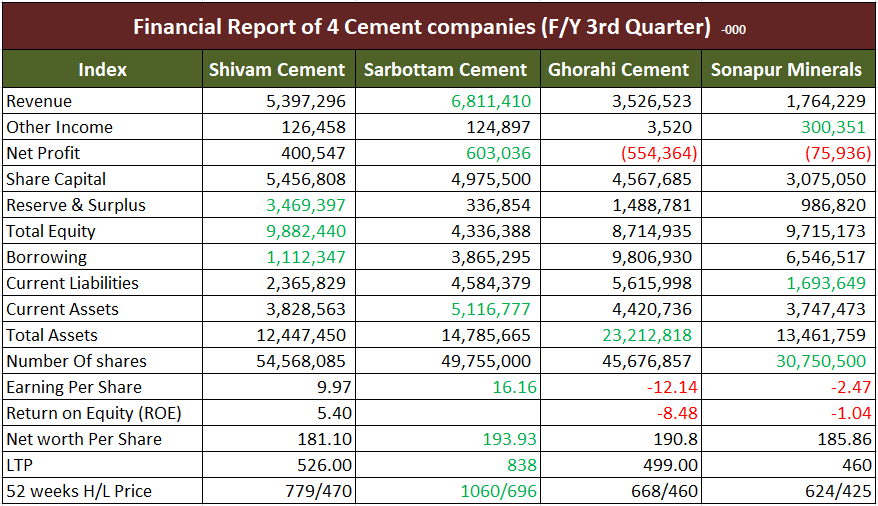Click the Sonapur Minerals column header
Image resolution: width=878 pixels, height=506 pixels.
(788, 69)
